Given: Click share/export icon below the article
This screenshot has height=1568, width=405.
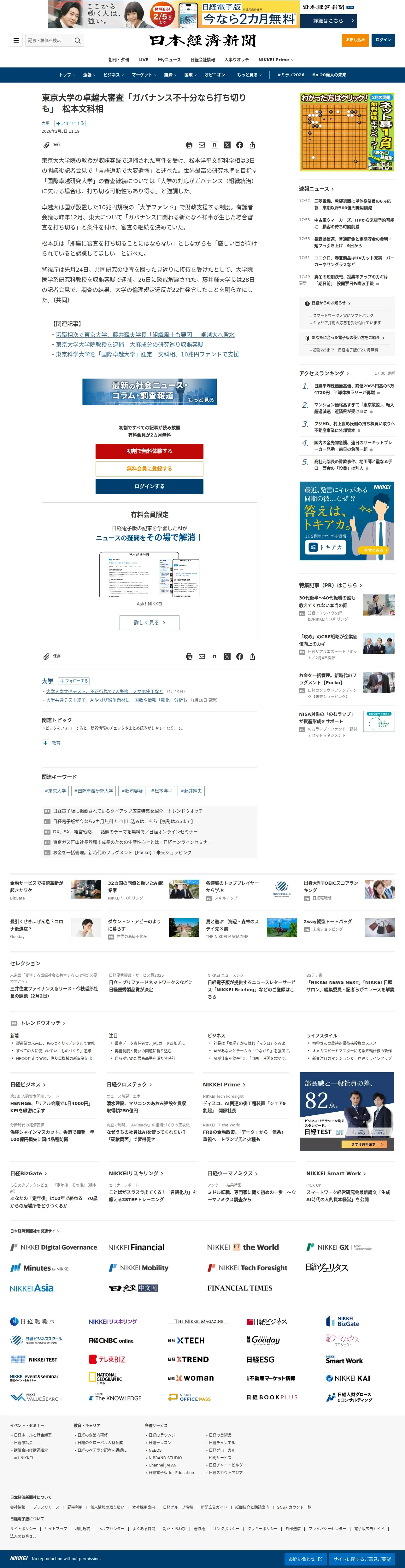Looking at the screenshot, I should tap(252, 657).
